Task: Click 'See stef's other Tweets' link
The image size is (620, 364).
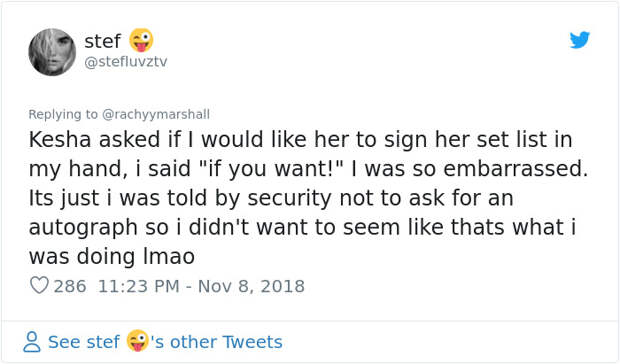Action: [165, 342]
